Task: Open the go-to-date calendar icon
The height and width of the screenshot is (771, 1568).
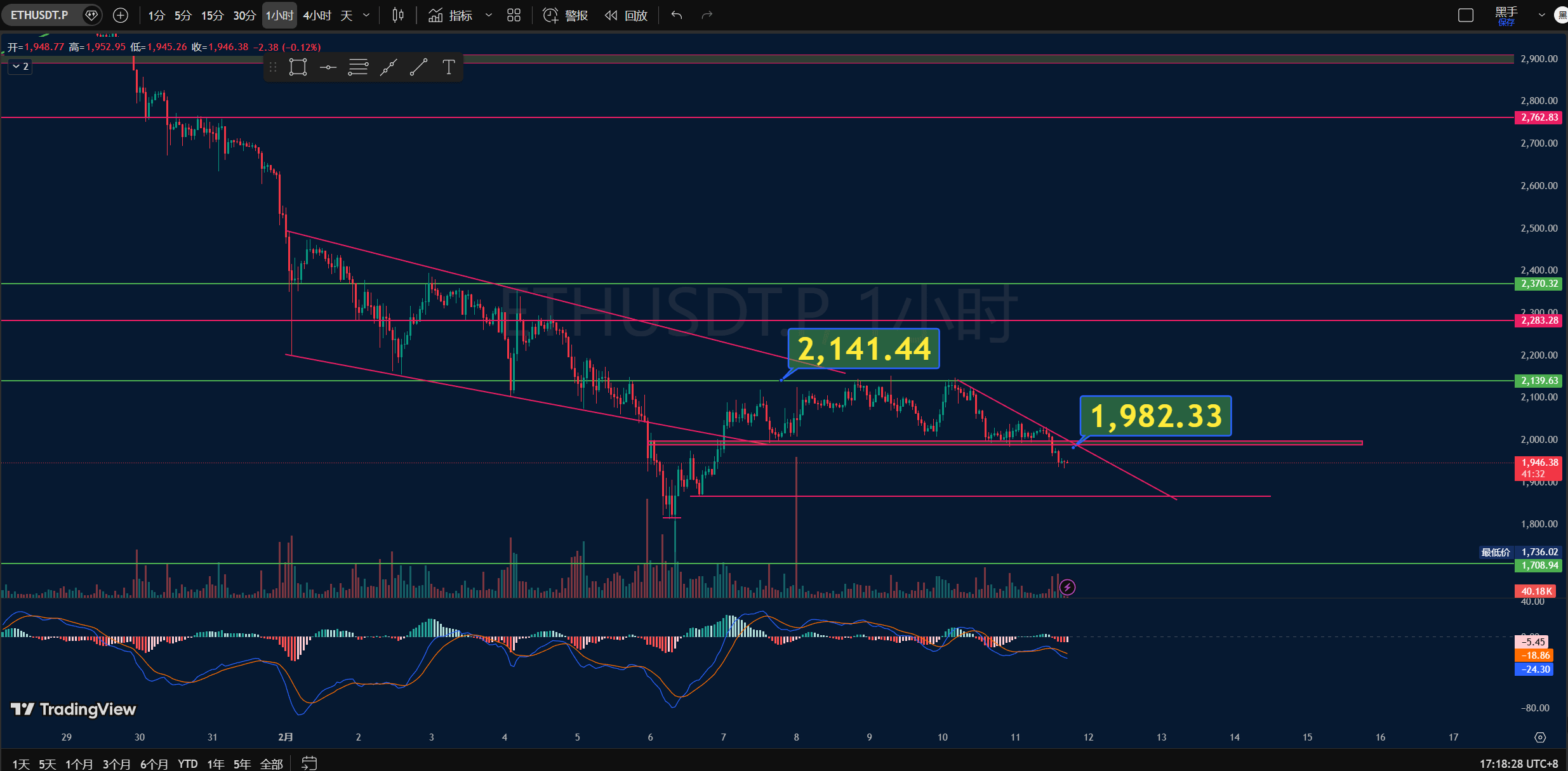Action: 309,763
